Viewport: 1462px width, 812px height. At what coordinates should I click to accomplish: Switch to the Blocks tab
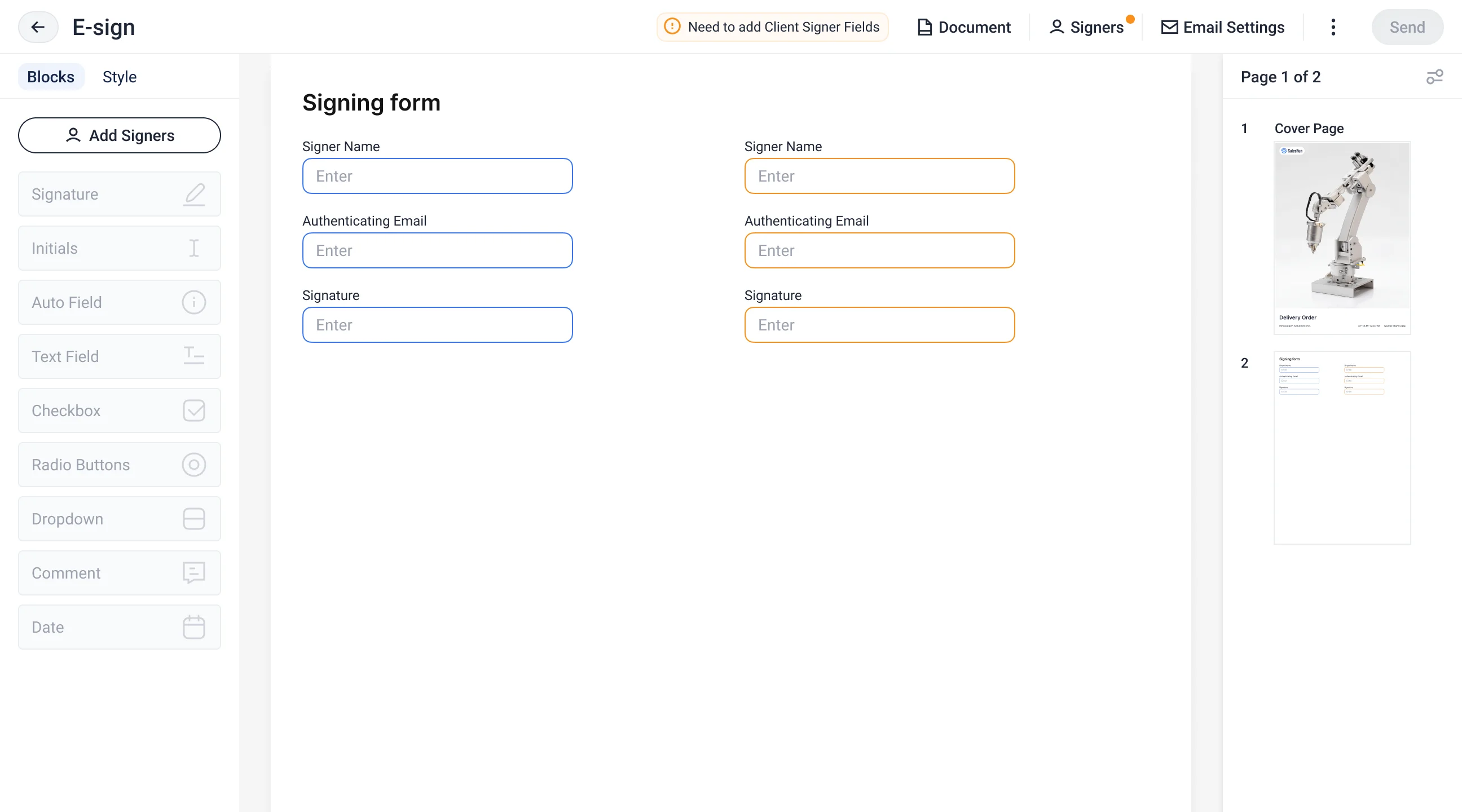pyautogui.click(x=51, y=77)
